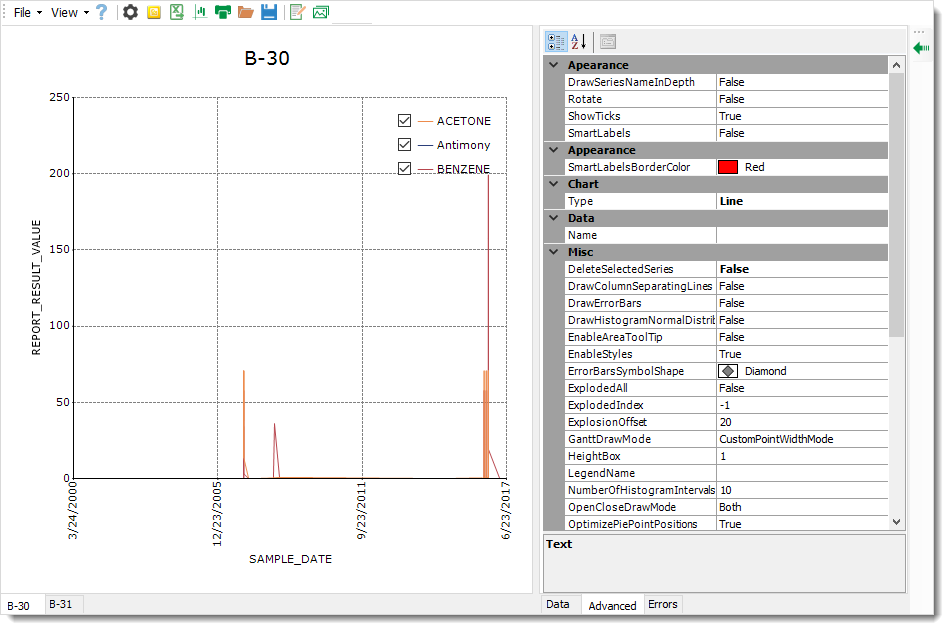Collapse the Appearance category with SmartLabelsBorderColor
The image size is (949, 630).
[x=554, y=149]
